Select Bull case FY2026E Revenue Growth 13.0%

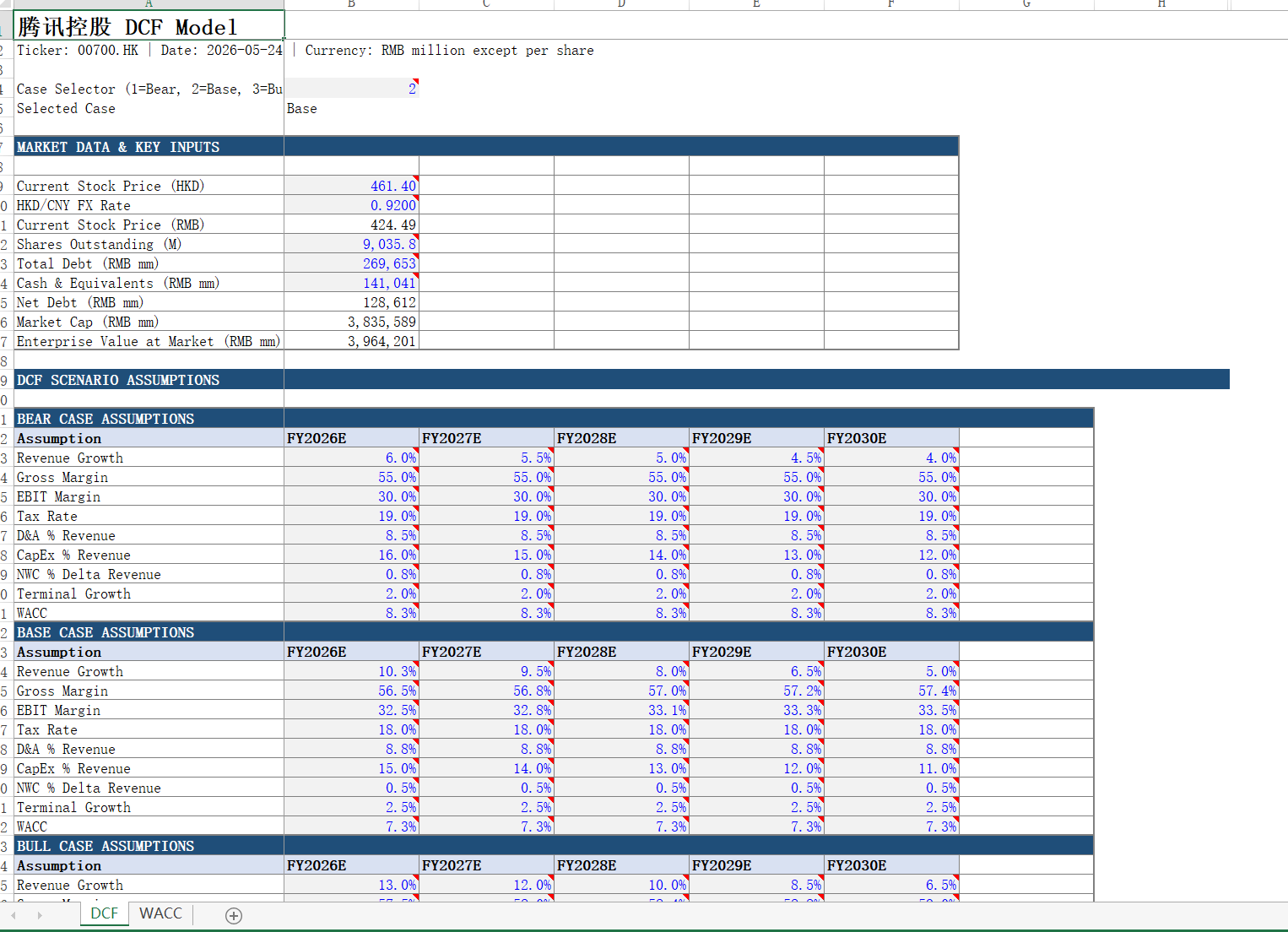coord(352,885)
